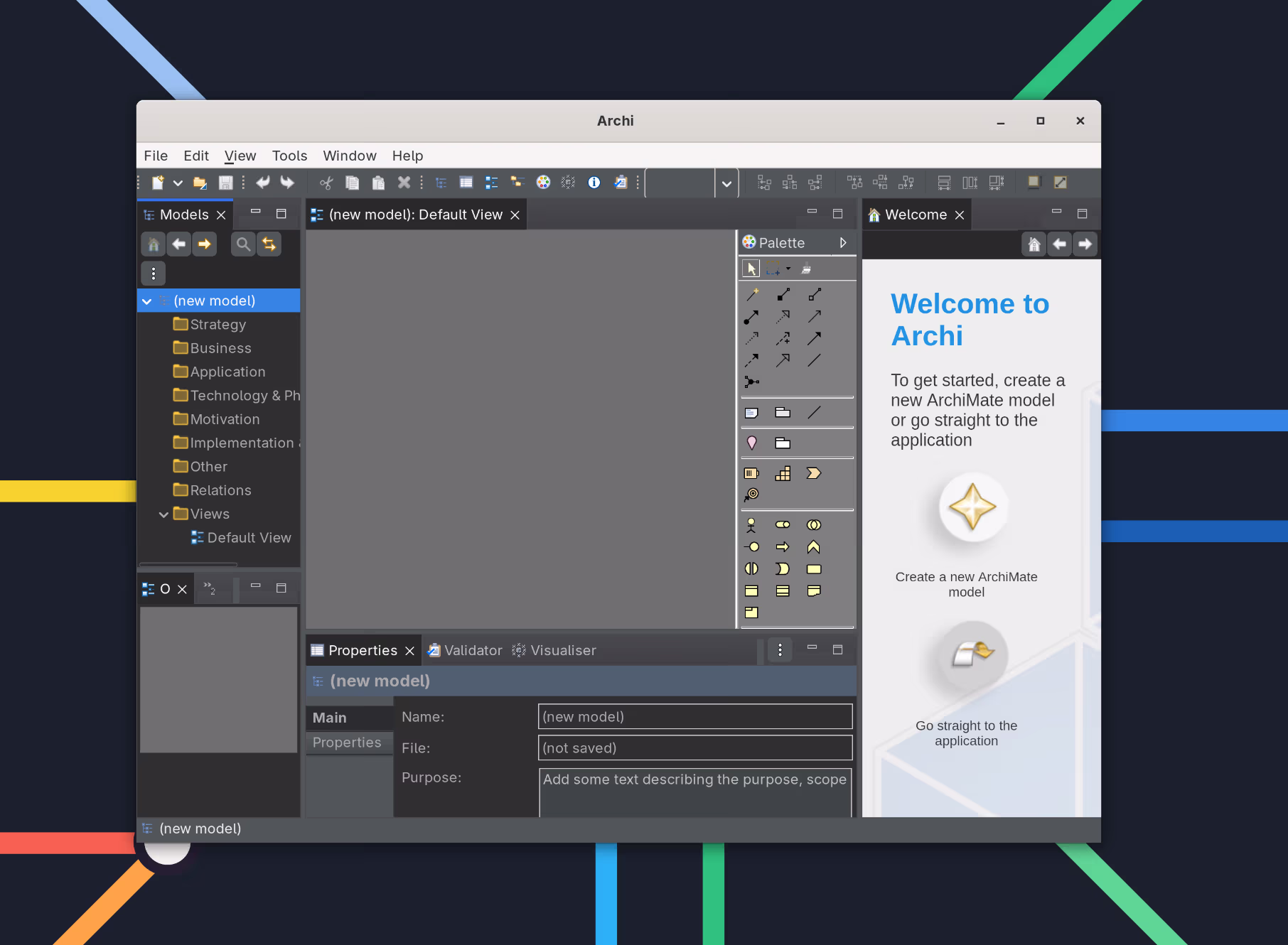Toggle the Properties view toolbar icon

466,183
